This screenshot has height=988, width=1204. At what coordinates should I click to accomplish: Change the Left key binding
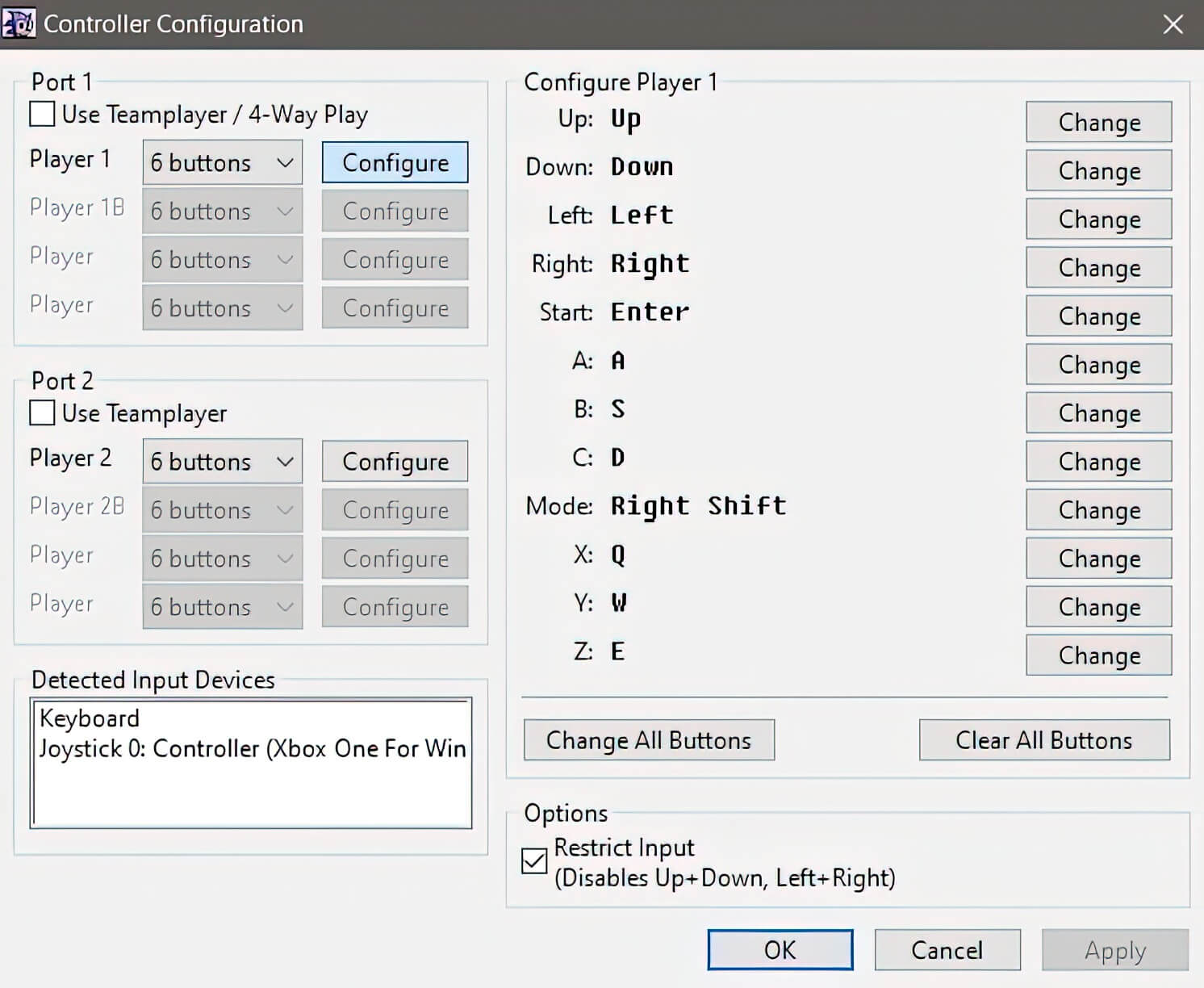(x=1099, y=219)
